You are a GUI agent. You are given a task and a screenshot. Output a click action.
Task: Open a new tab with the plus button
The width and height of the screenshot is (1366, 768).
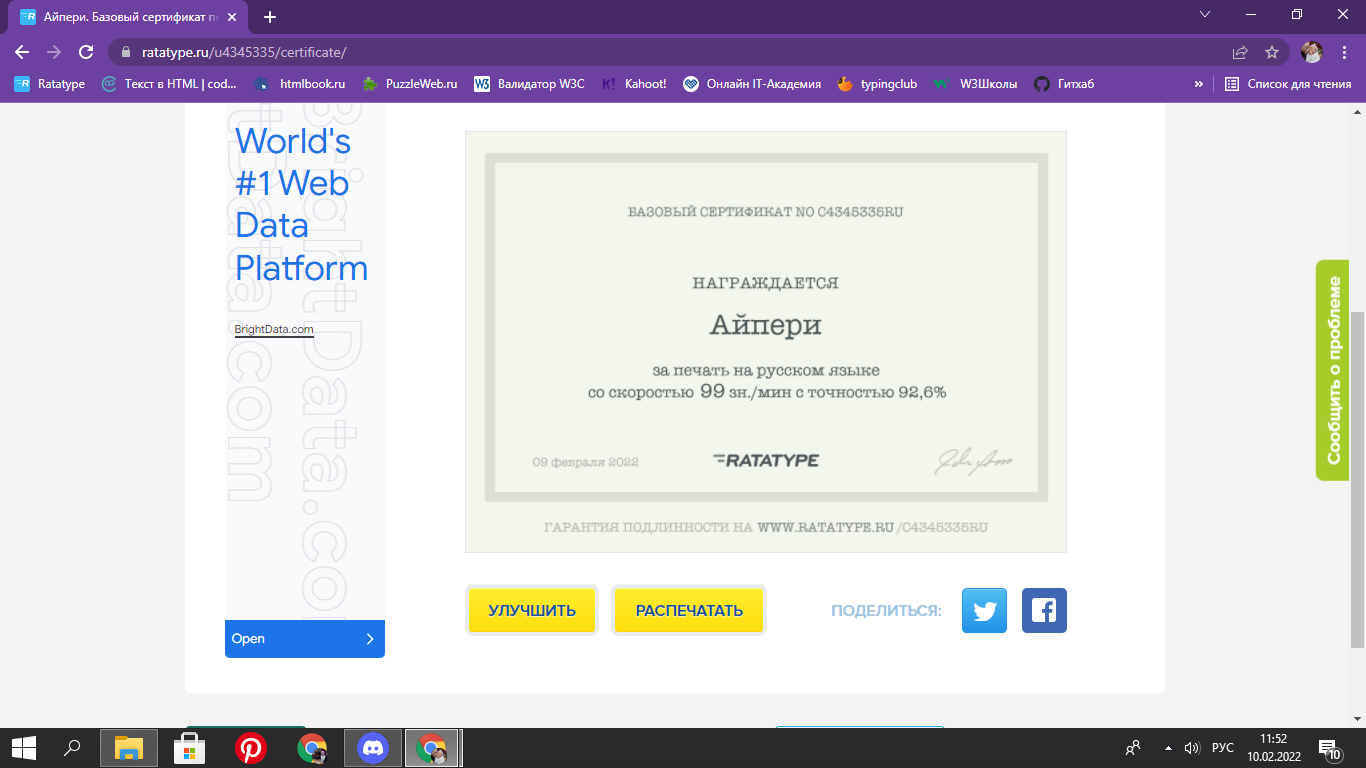click(270, 17)
